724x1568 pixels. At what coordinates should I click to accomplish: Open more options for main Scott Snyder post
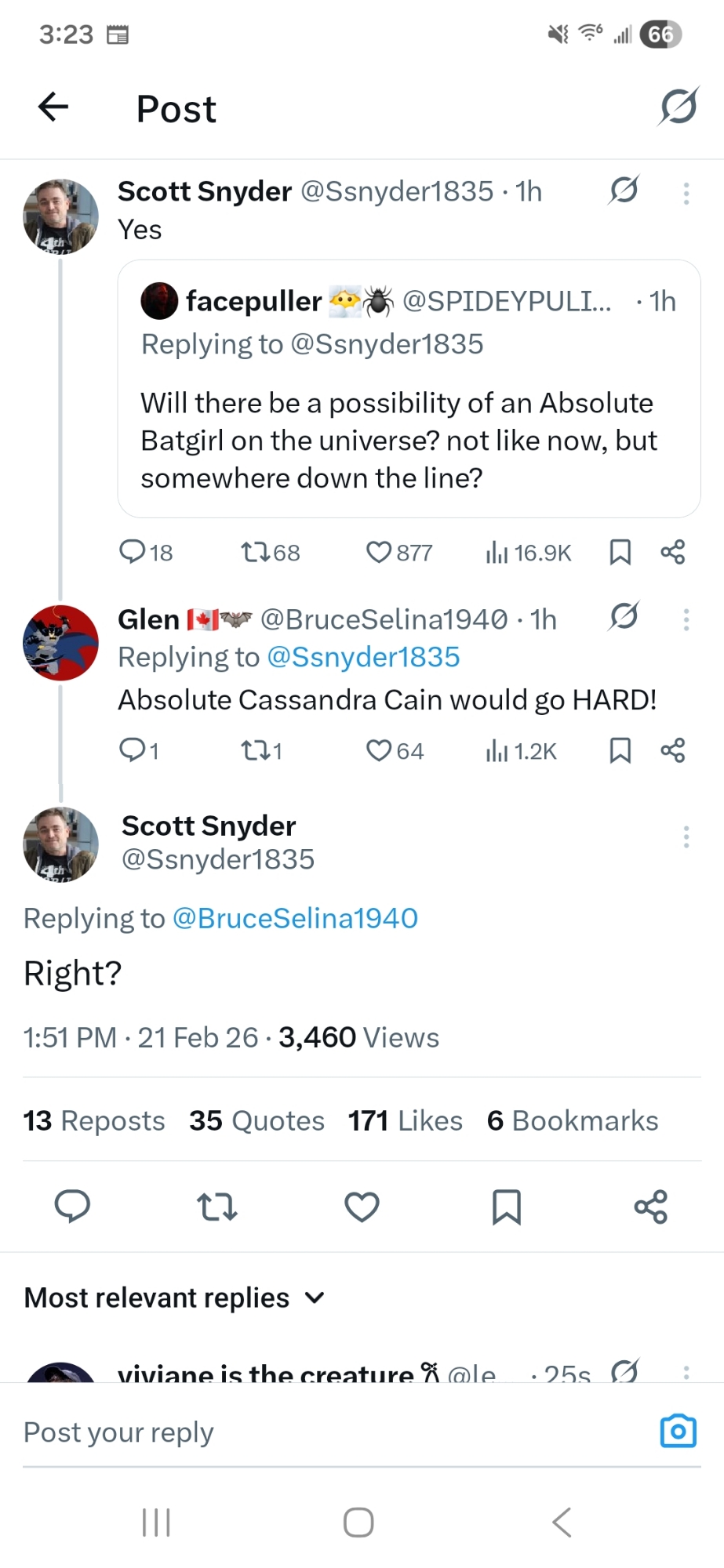686,837
